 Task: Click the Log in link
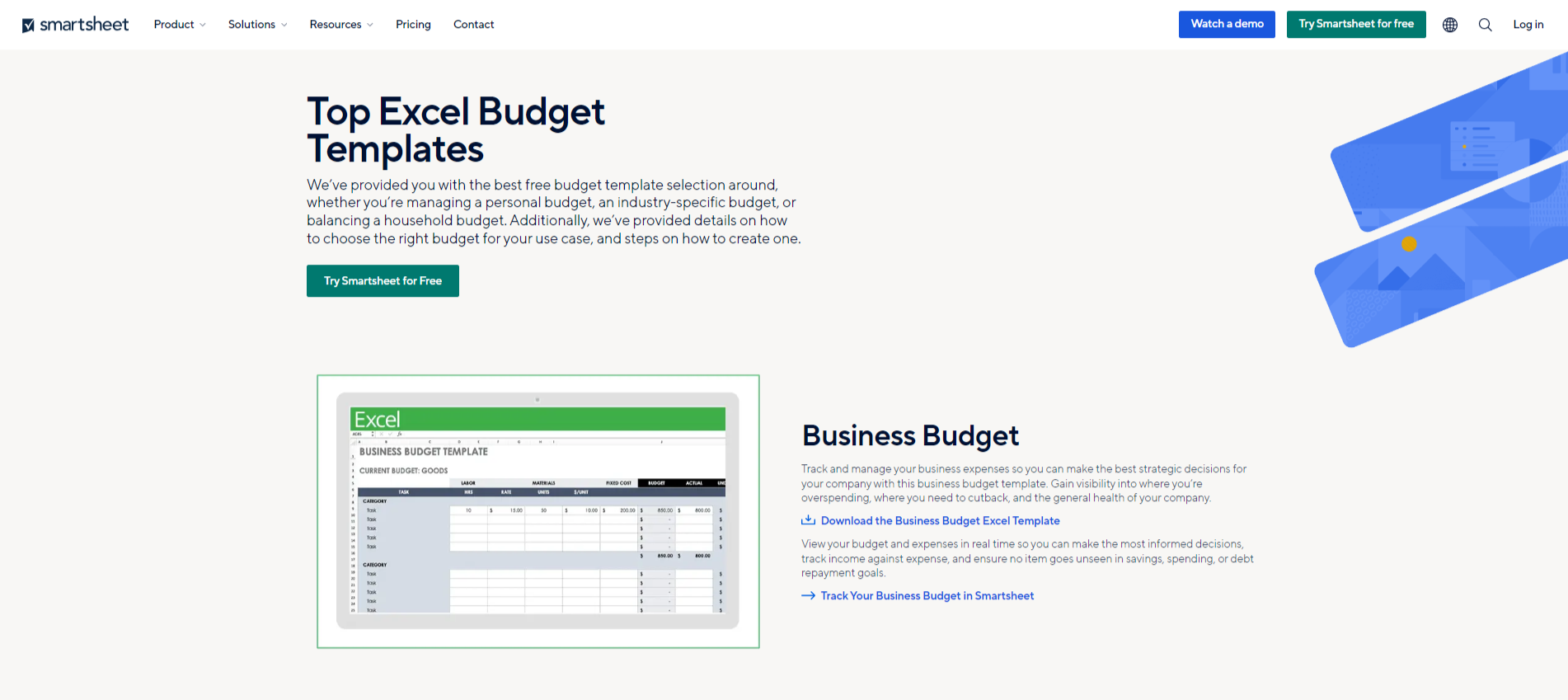(1528, 25)
